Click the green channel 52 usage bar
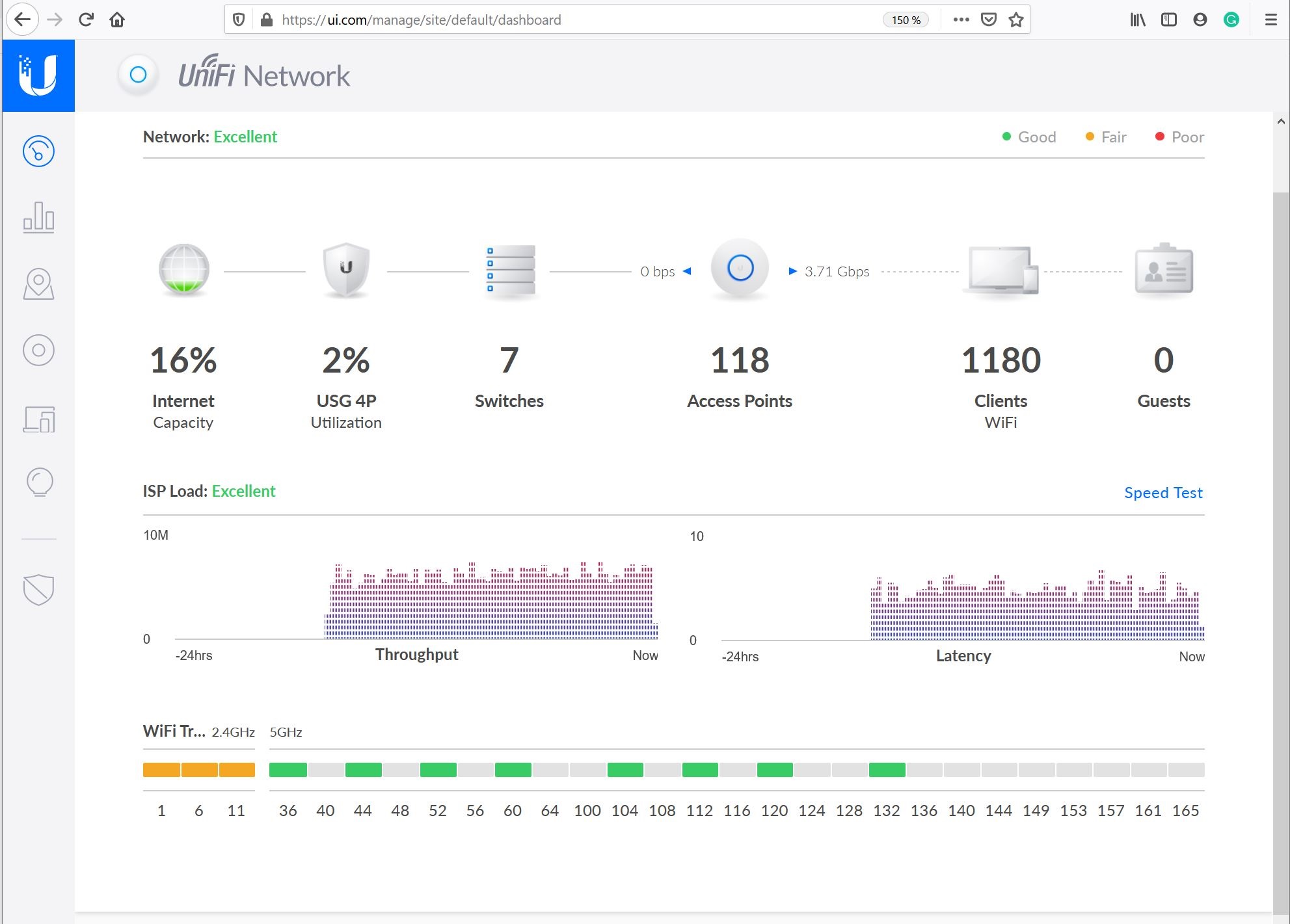 tap(438, 770)
